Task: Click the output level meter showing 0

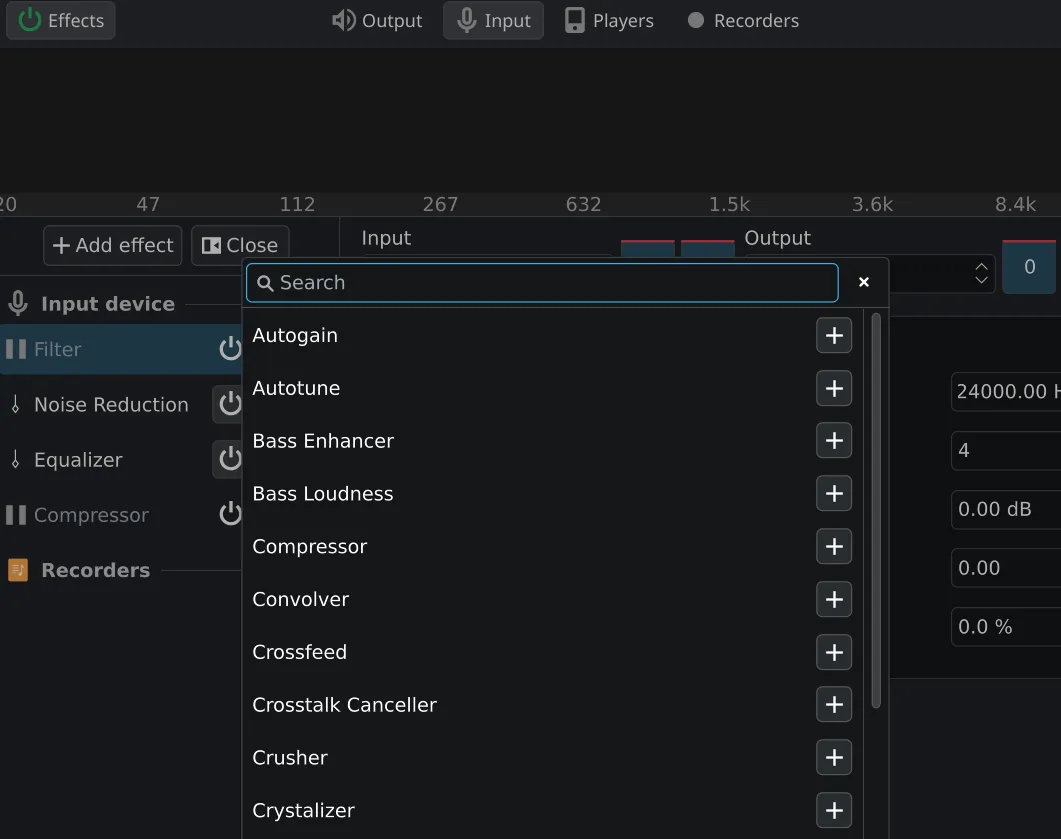Action: click(x=1029, y=267)
